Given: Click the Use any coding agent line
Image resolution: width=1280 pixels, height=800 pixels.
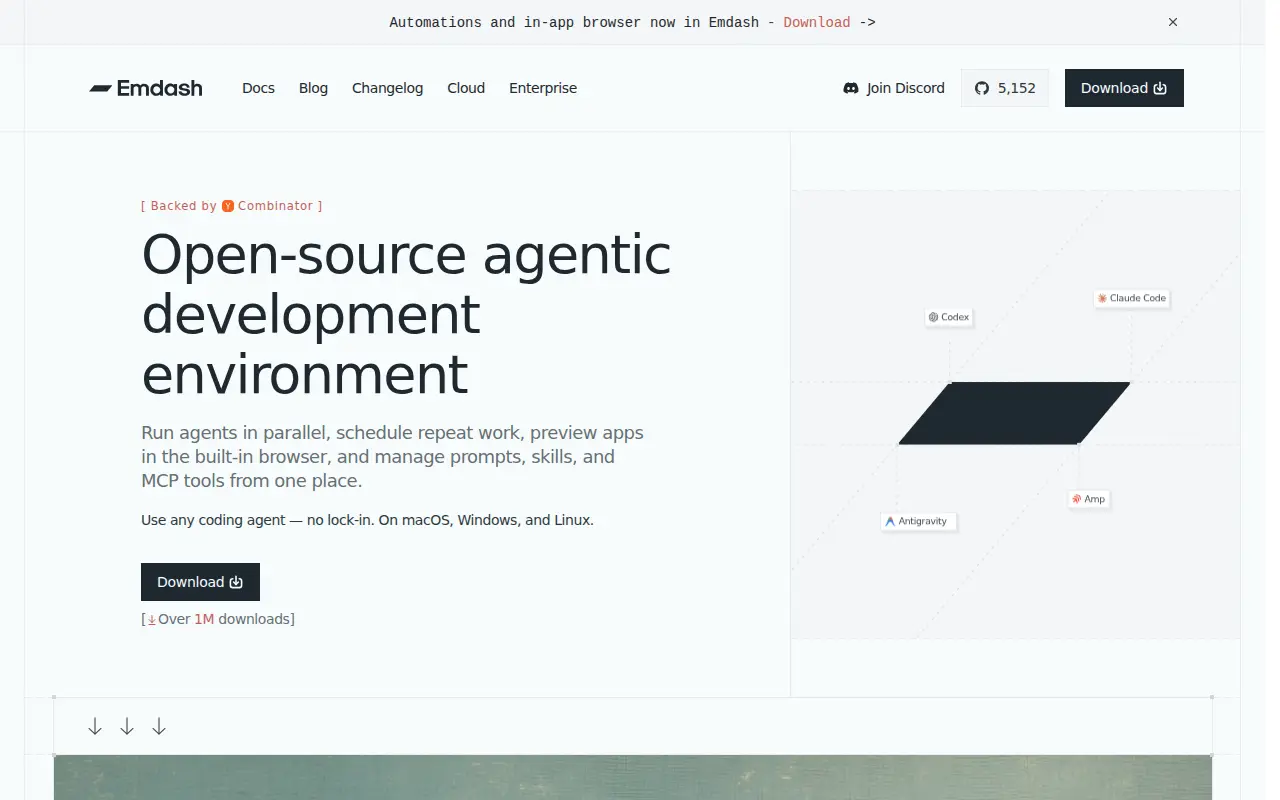Looking at the screenshot, I should point(367,520).
